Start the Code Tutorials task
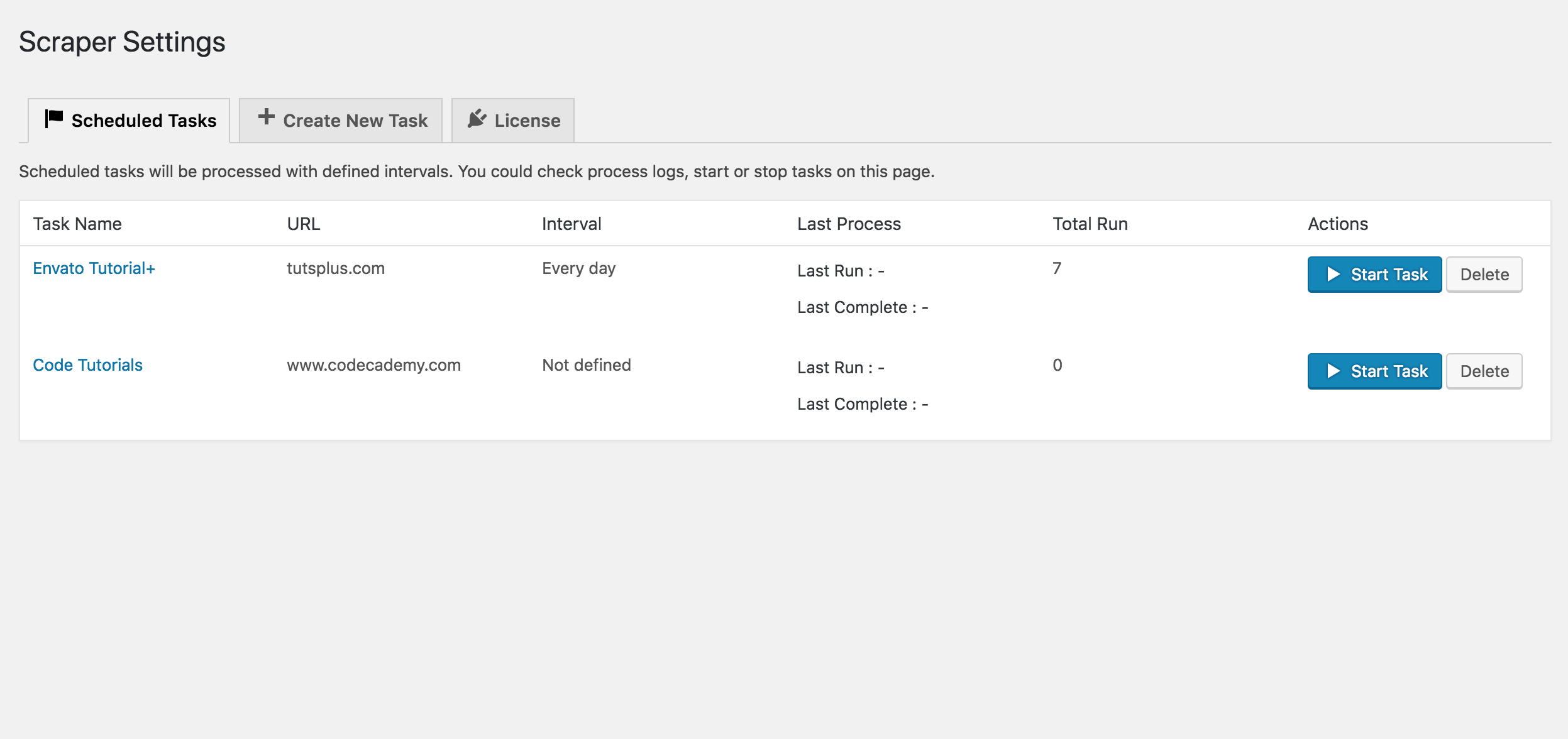Viewport: 1568px width, 739px height. pos(1374,371)
